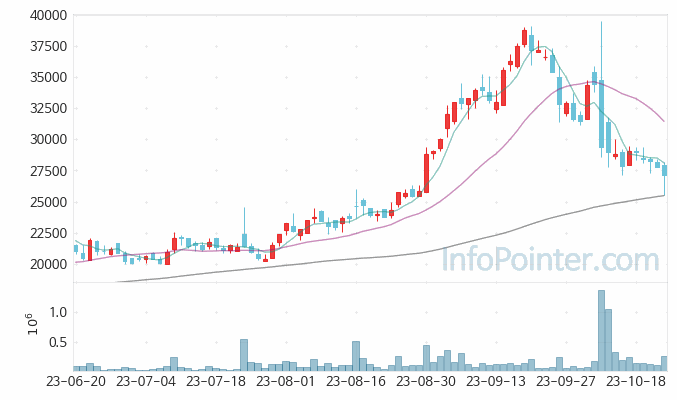Click the 32500 price axis label
Viewport: 677px width, 400px height.
48,108
